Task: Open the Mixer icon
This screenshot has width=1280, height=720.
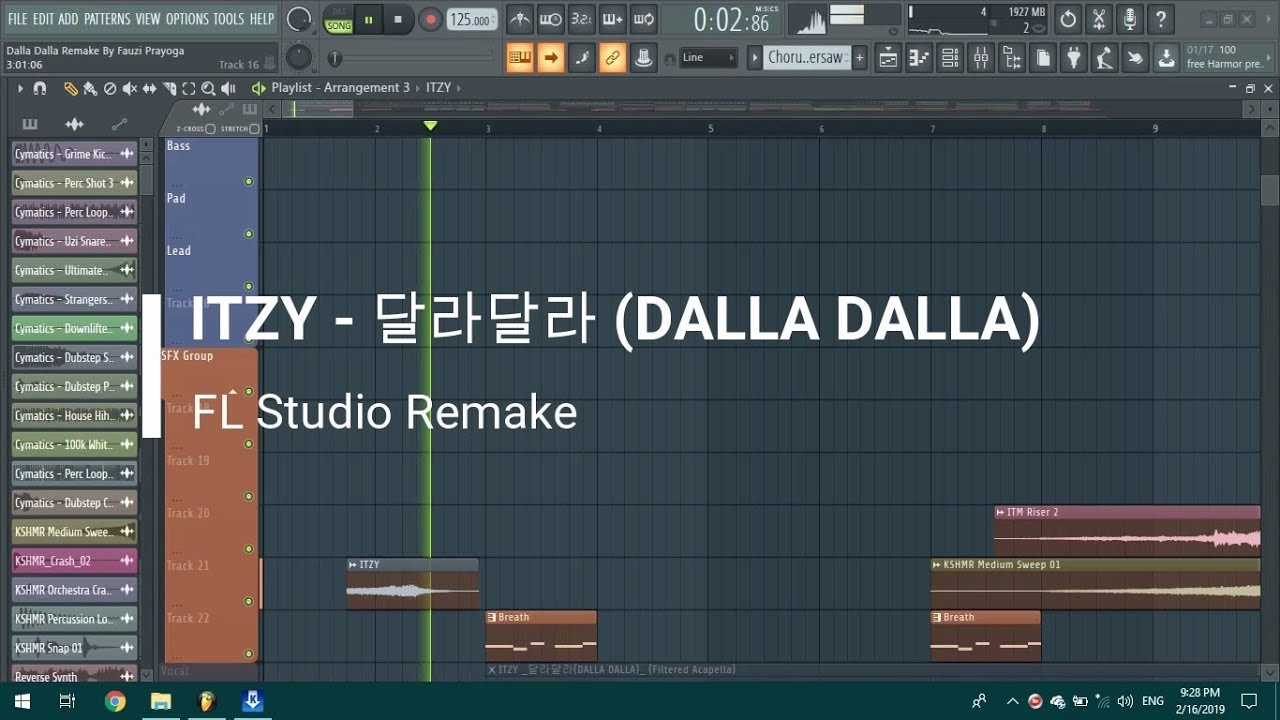Action: (x=981, y=58)
